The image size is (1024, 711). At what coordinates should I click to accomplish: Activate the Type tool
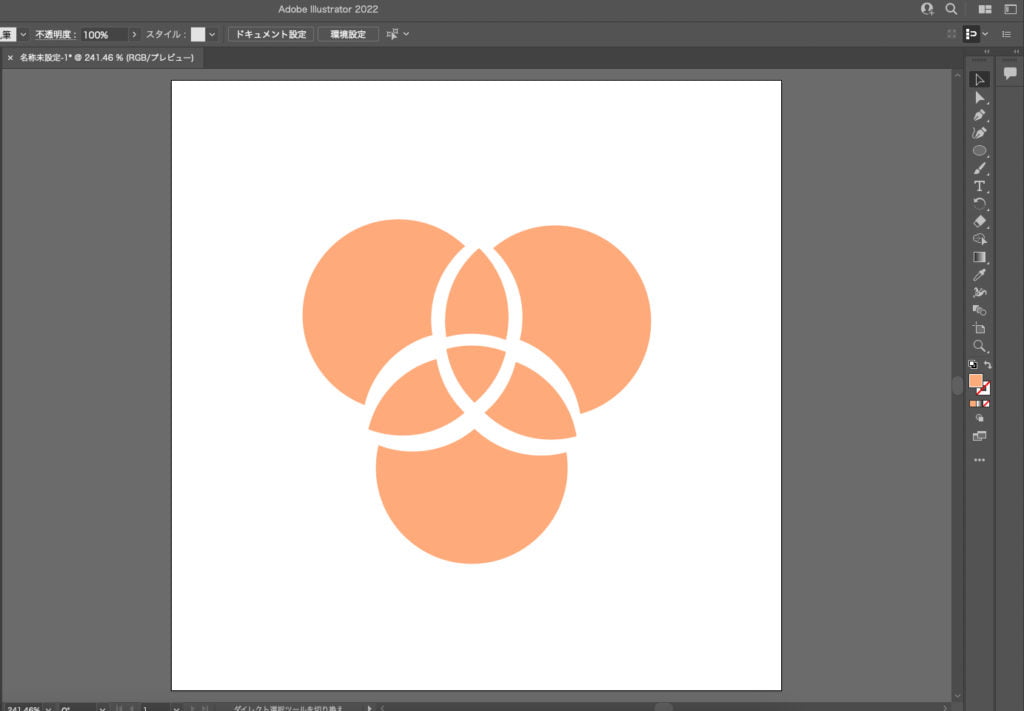click(979, 186)
